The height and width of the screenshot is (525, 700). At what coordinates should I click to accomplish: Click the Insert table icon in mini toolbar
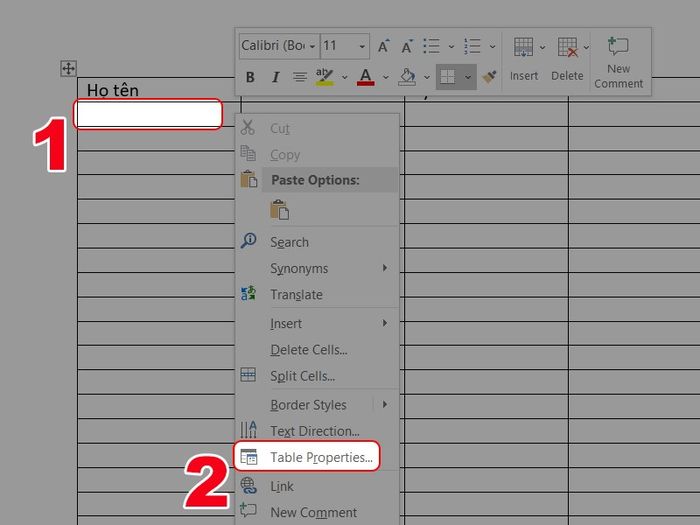[x=523, y=47]
